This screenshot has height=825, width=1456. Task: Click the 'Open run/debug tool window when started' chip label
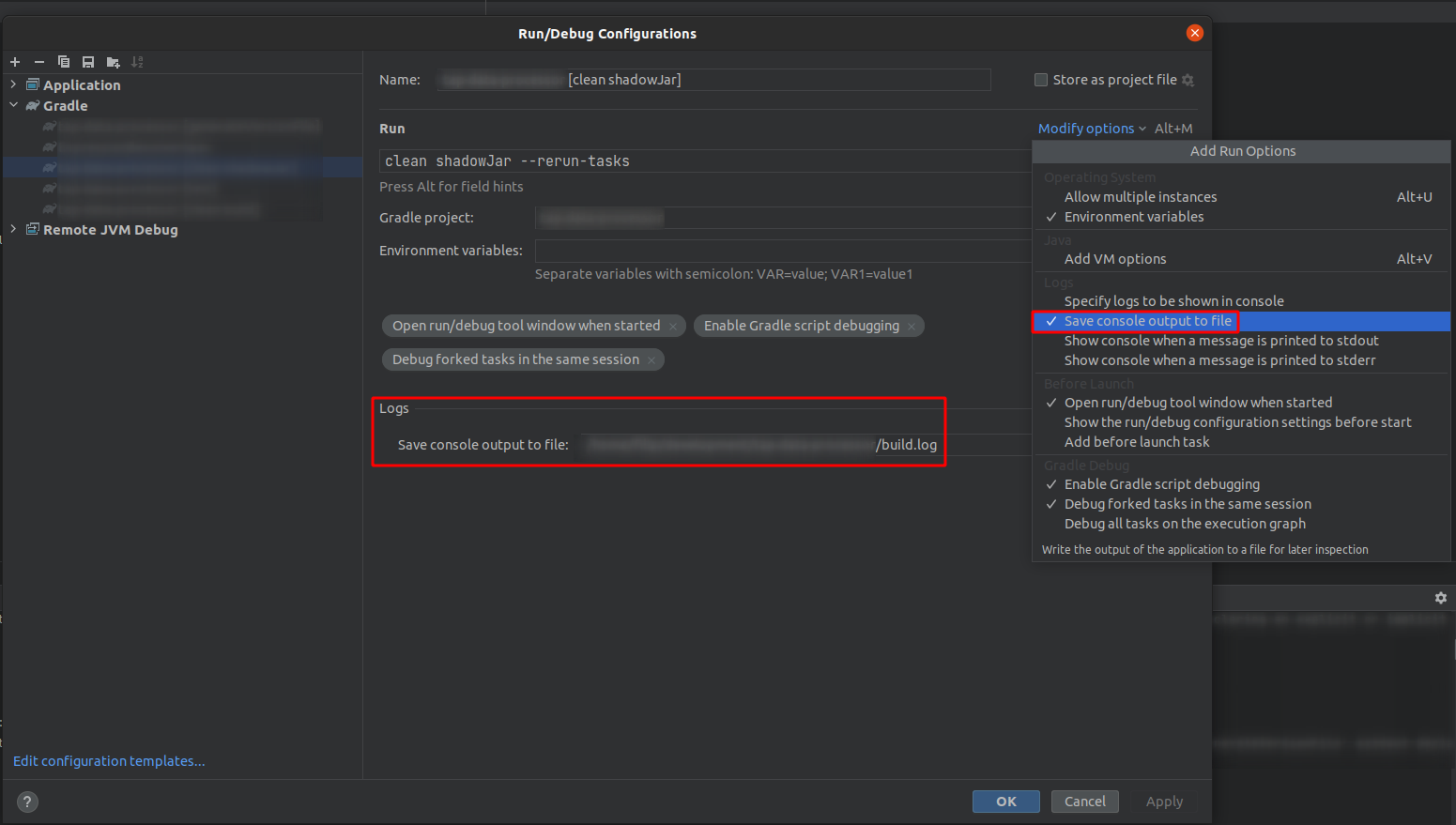pos(526,326)
